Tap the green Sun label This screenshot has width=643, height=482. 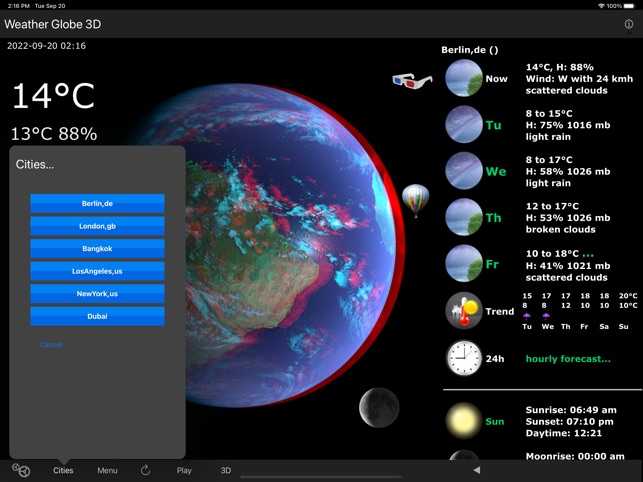tap(495, 422)
